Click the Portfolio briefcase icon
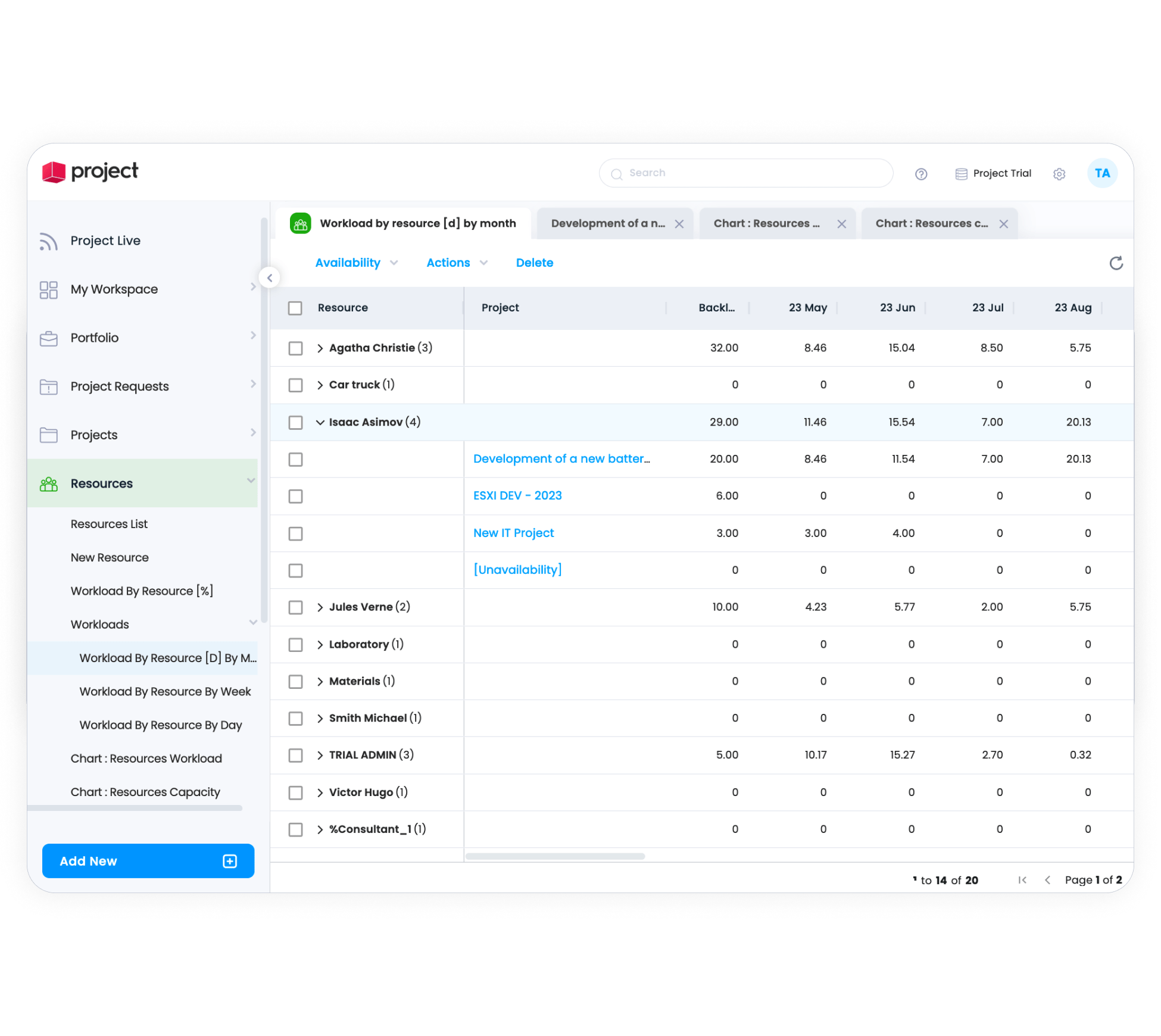 (x=48, y=338)
